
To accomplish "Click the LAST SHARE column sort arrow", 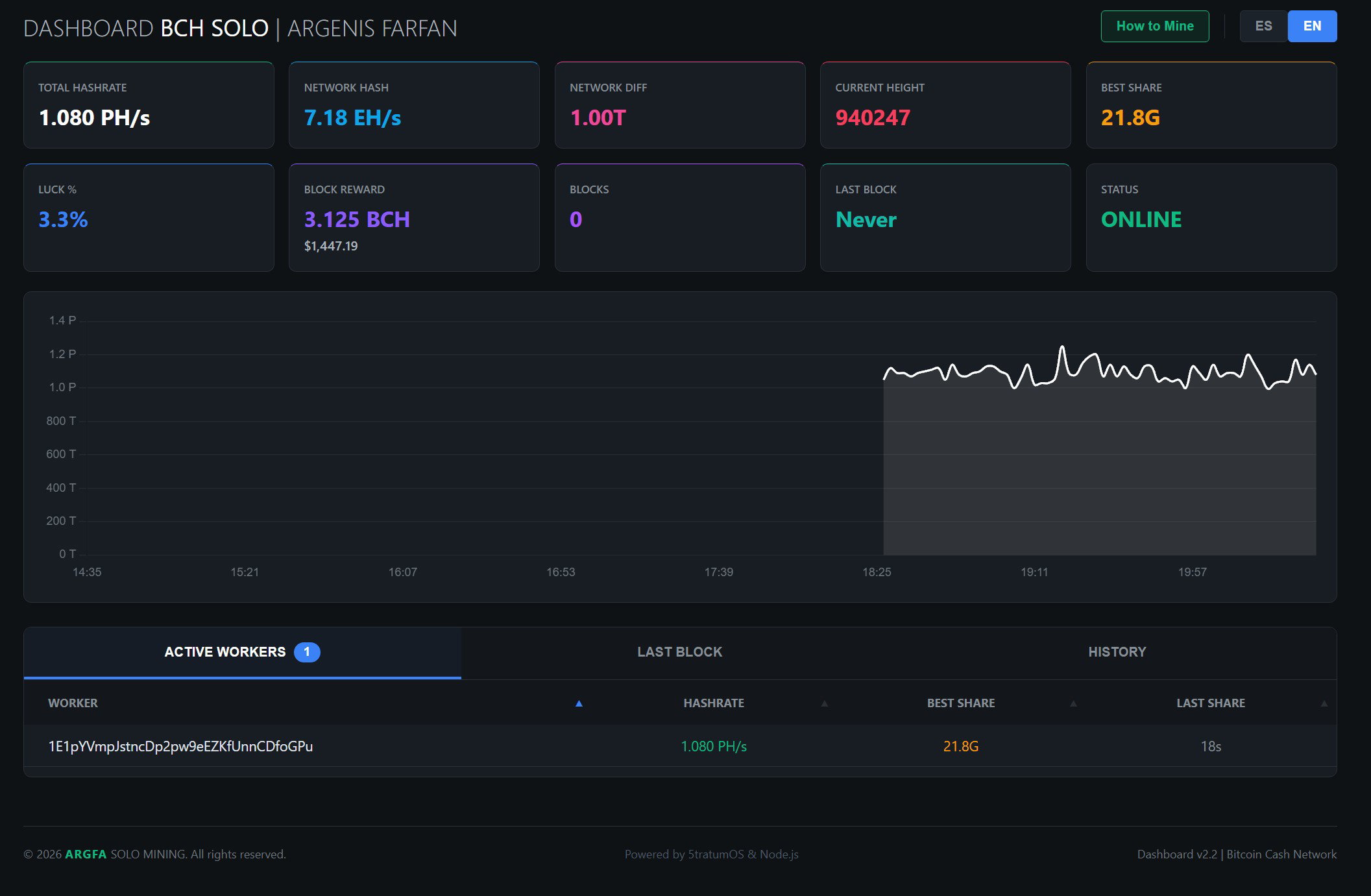I will [x=1324, y=703].
